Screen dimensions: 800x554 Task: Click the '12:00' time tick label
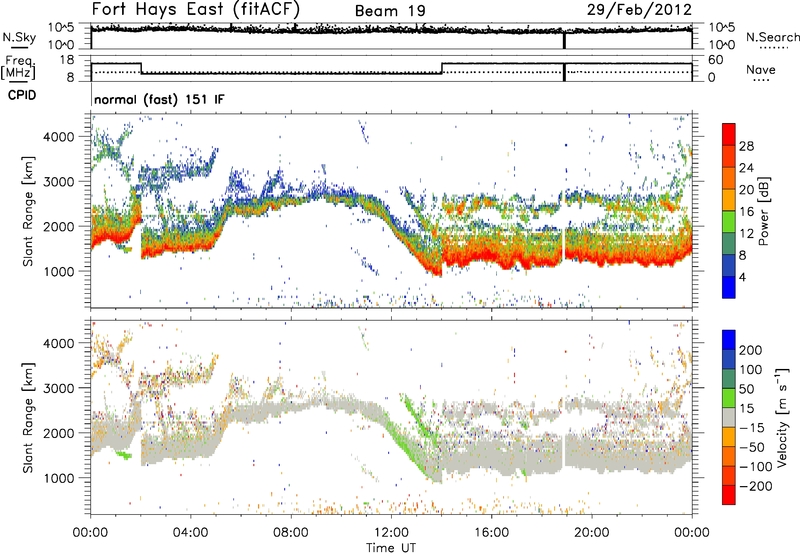tap(391, 533)
